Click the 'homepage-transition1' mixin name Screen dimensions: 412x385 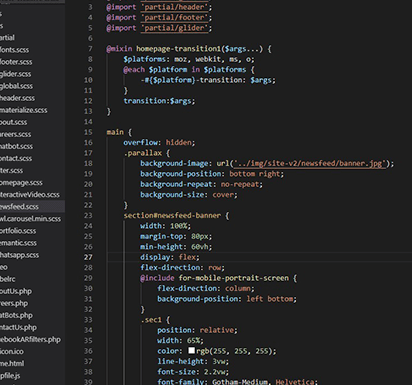(178, 49)
